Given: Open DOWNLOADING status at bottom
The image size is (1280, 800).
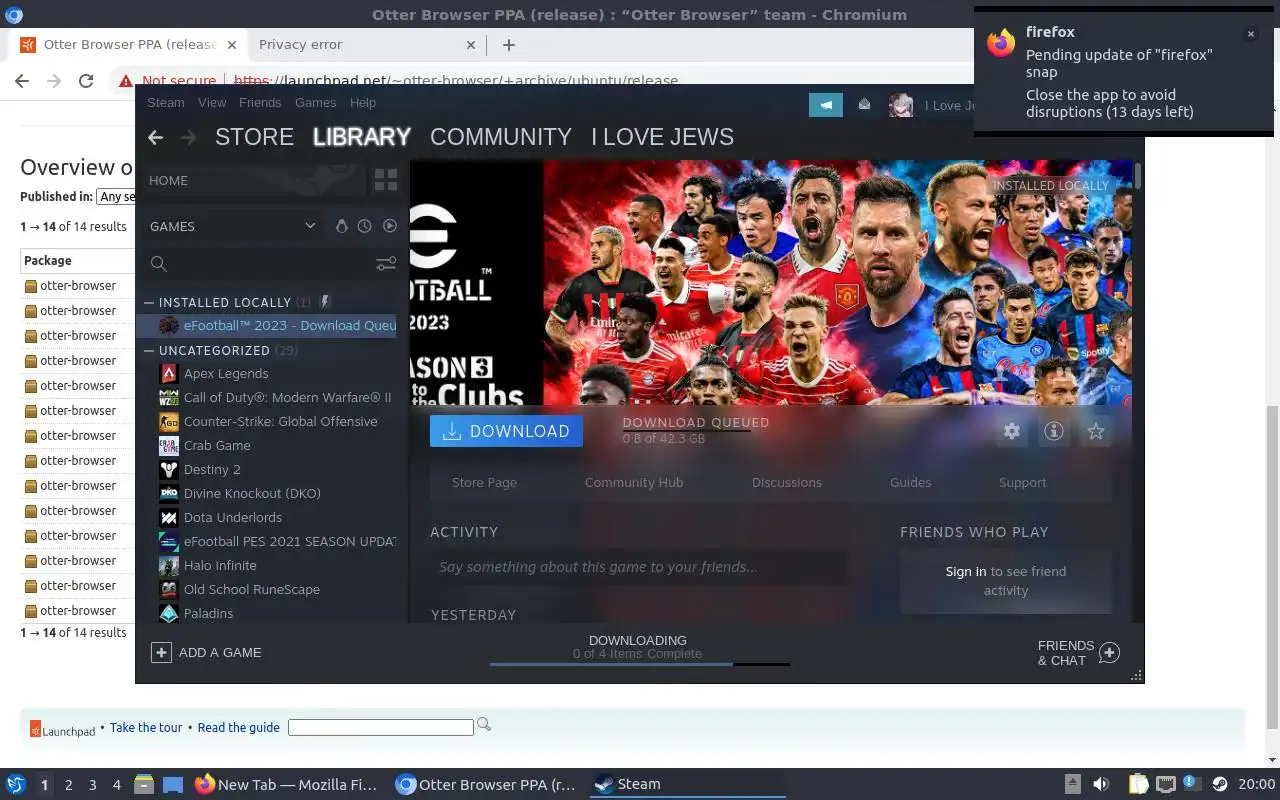Looking at the screenshot, I should click(638, 640).
